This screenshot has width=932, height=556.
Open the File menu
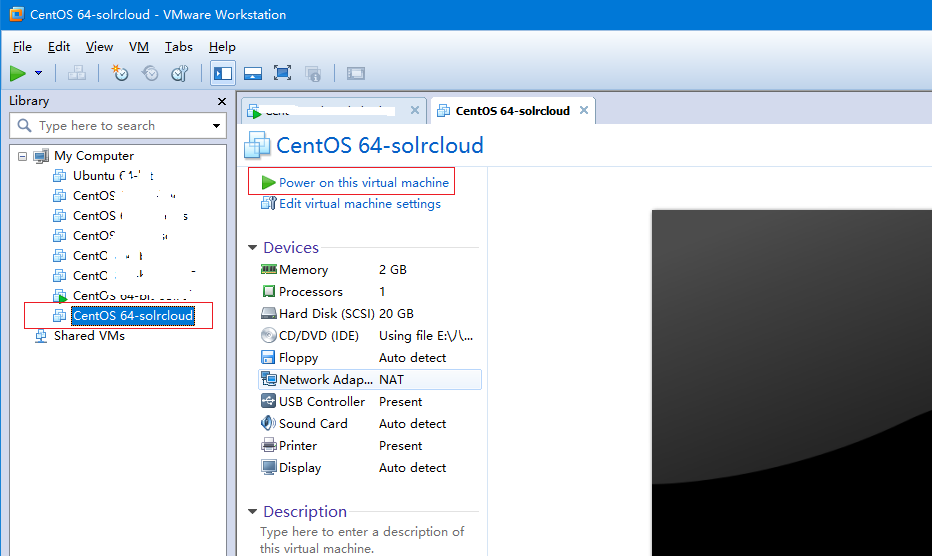click(22, 46)
